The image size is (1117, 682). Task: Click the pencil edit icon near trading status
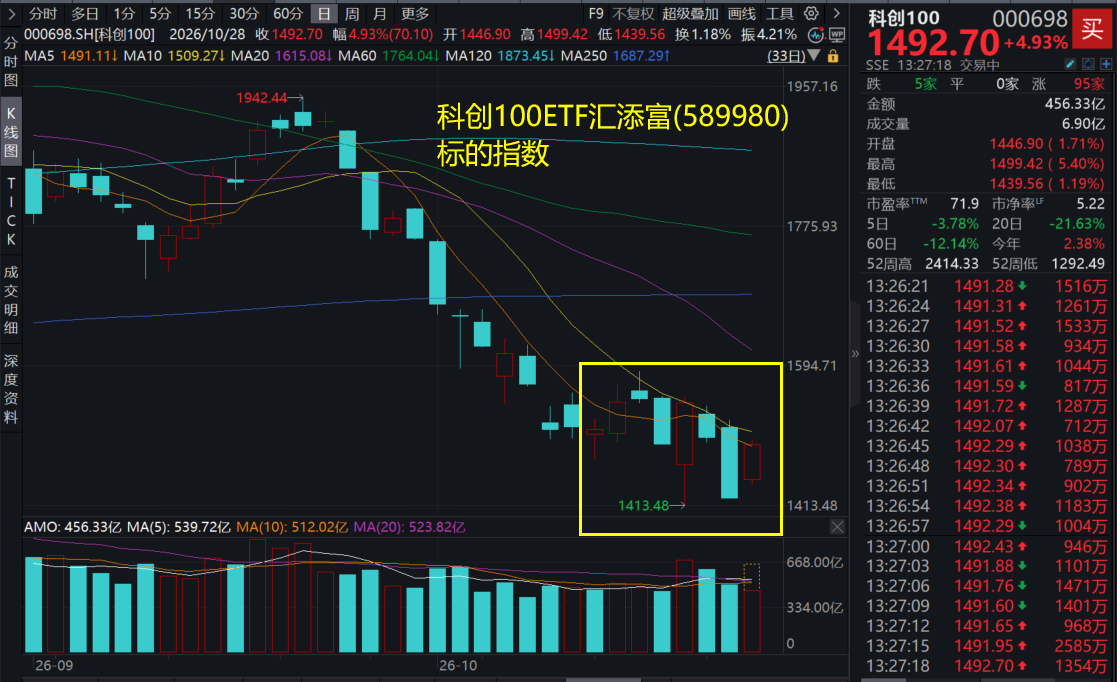click(x=1070, y=64)
